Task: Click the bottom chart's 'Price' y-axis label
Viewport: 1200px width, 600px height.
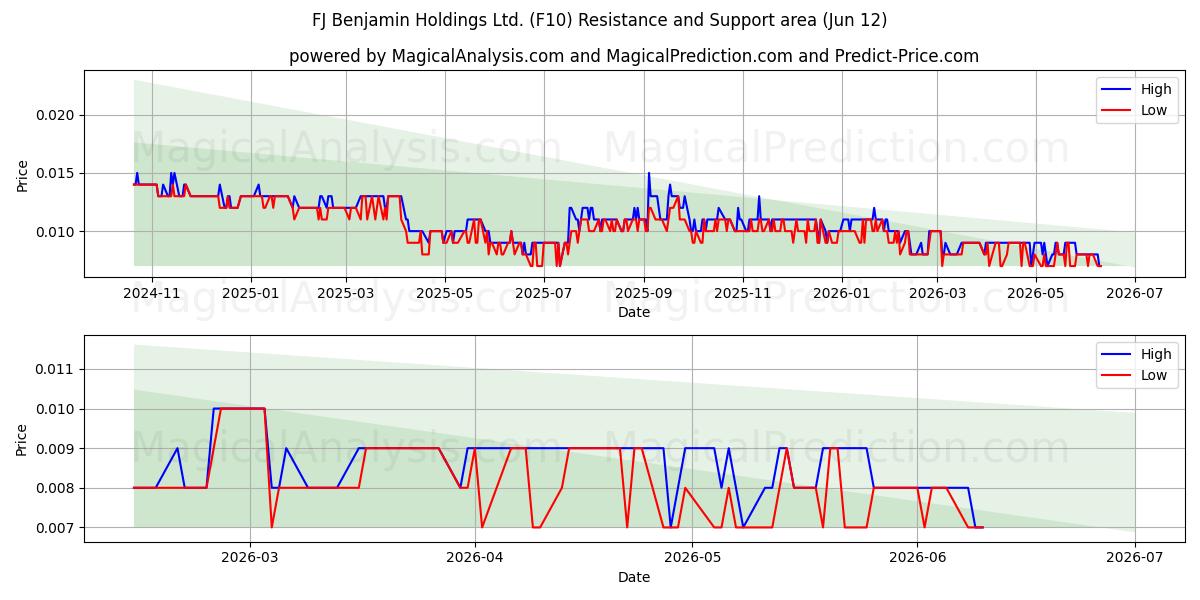Action: pos(23,439)
